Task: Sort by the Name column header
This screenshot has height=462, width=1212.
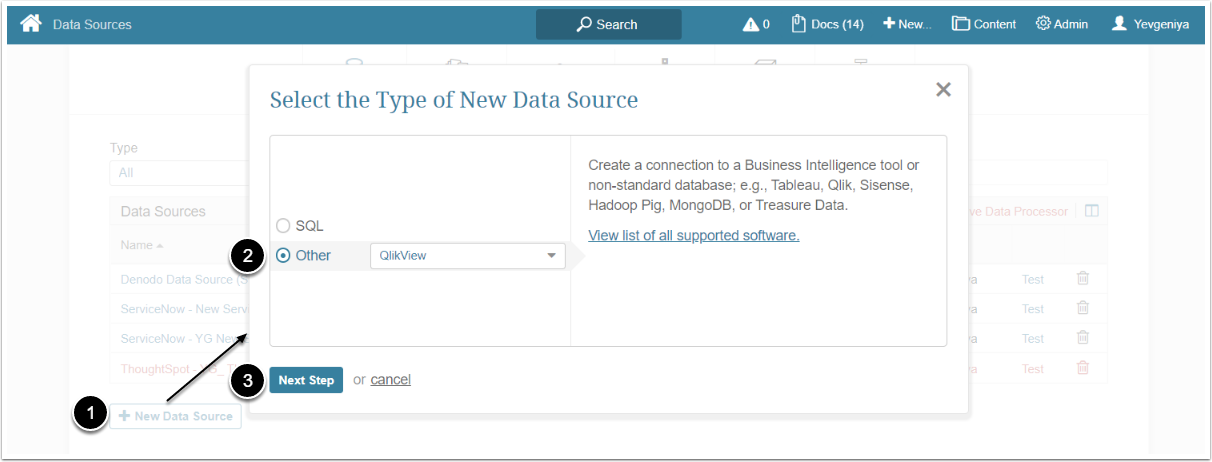Action: [x=140, y=245]
